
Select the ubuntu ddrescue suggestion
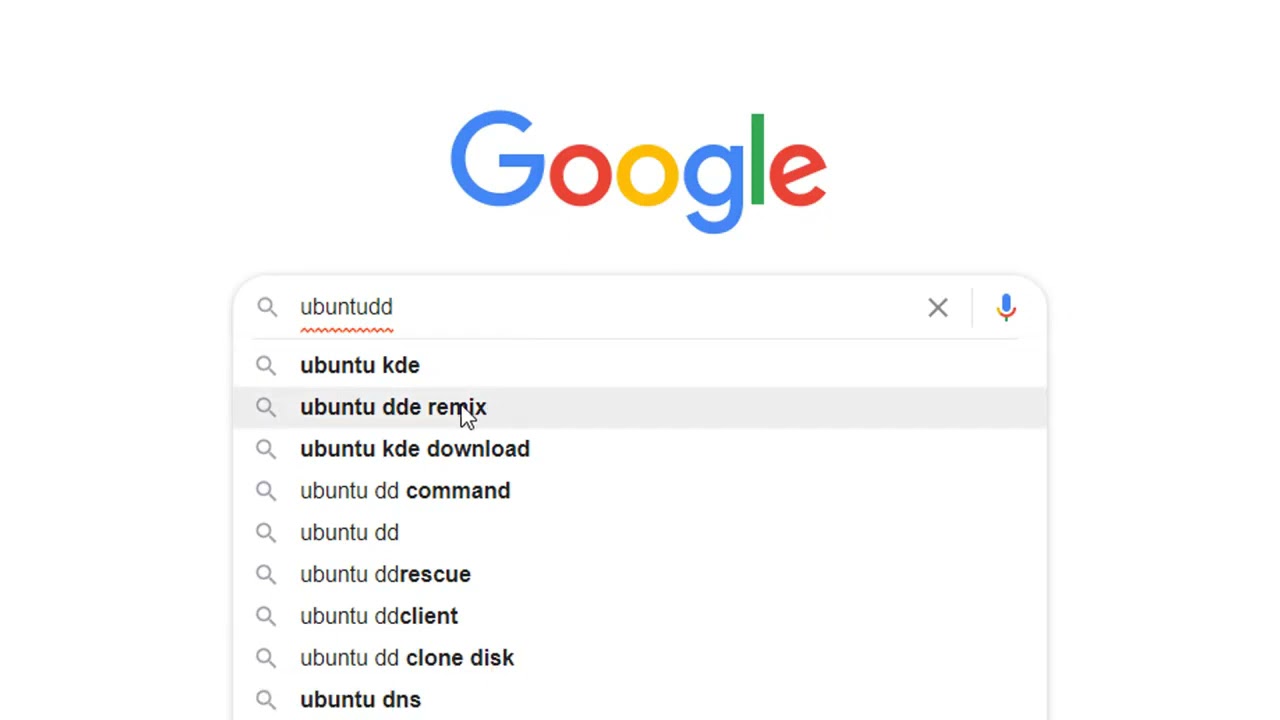point(640,574)
